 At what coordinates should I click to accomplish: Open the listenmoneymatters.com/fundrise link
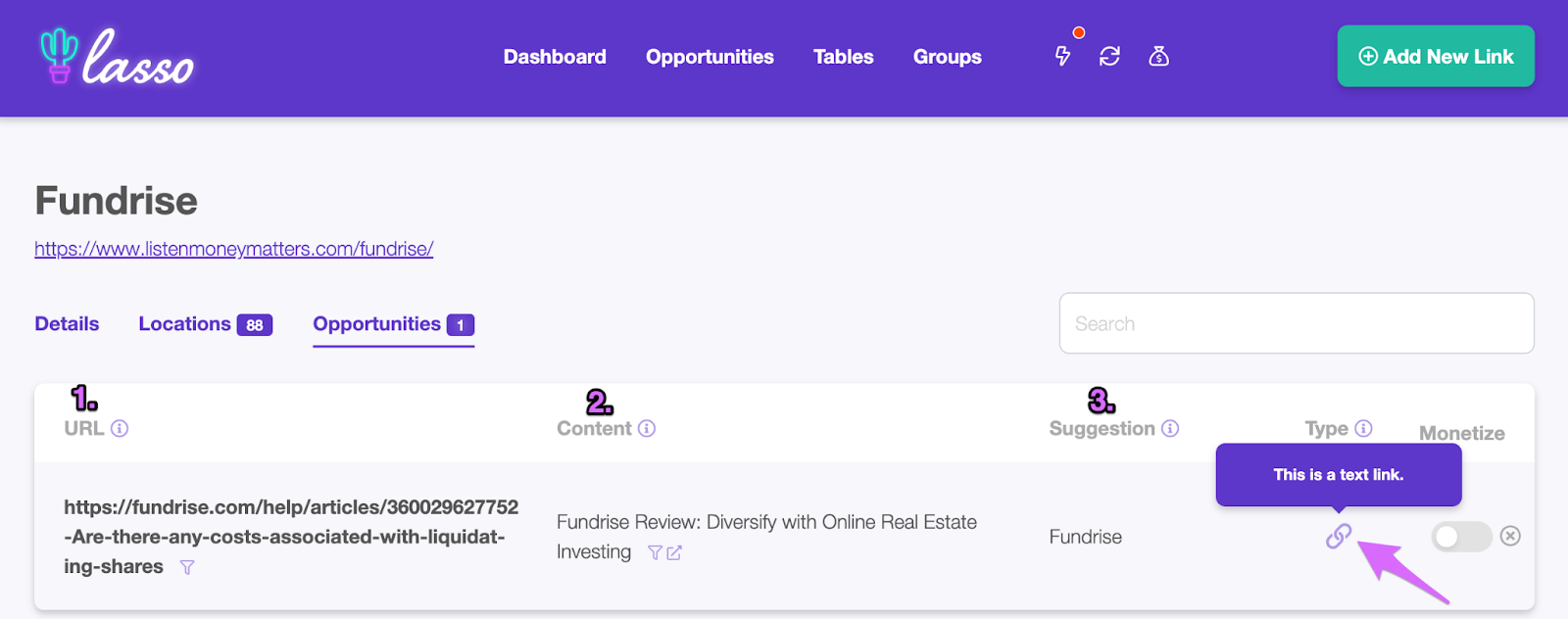point(233,249)
